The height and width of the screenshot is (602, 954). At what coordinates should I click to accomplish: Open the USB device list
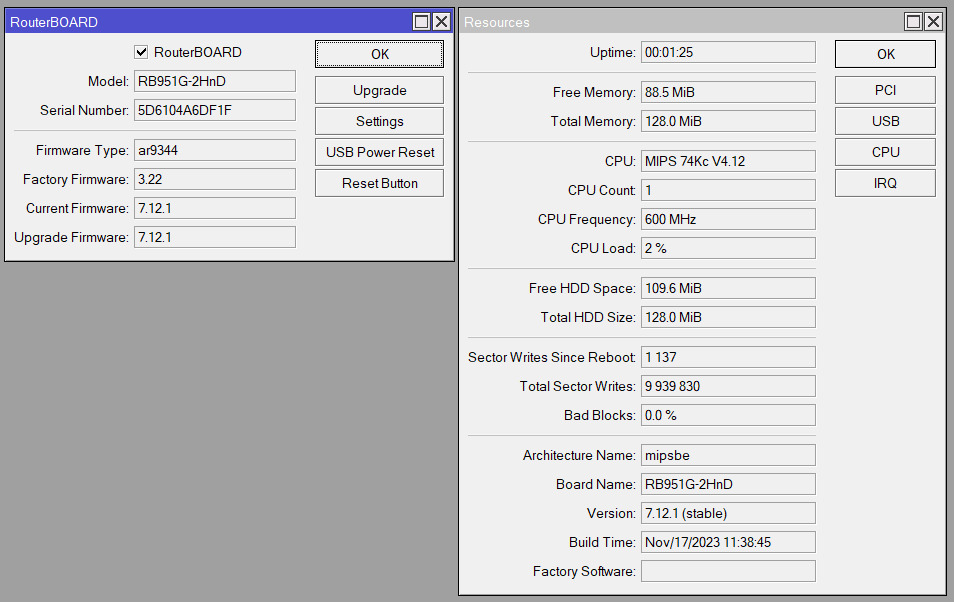885,121
